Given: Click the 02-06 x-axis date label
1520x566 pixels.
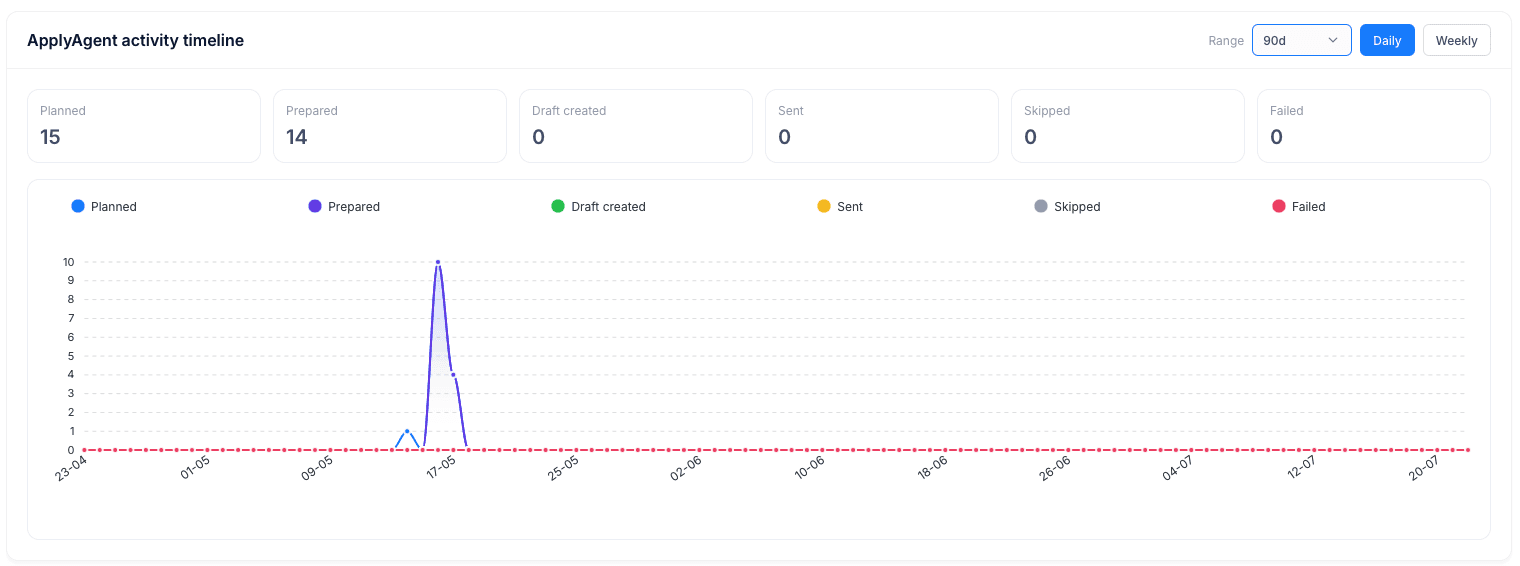Looking at the screenshot, I should click(x=687, y=468).
